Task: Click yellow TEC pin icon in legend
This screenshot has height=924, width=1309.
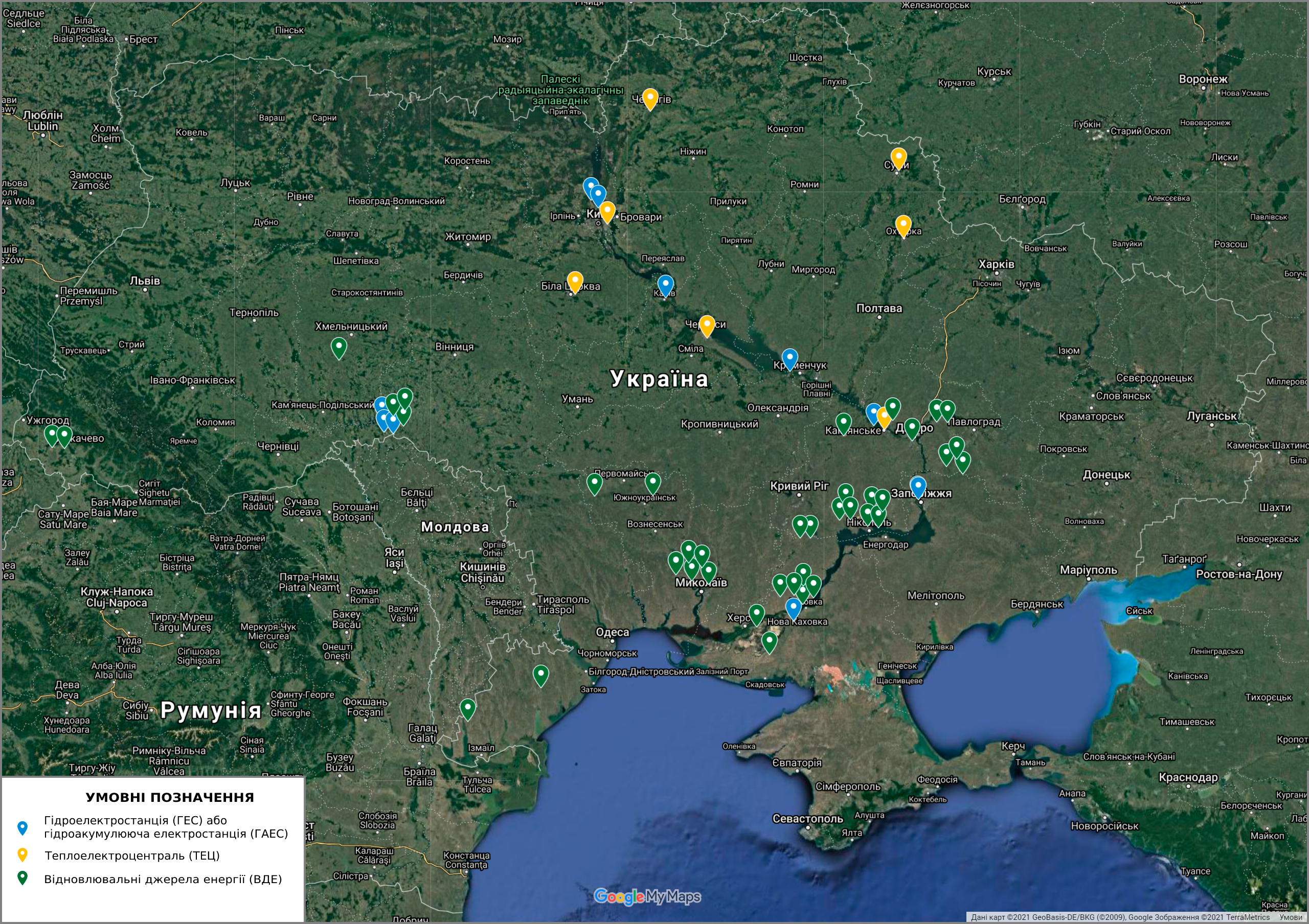Action: [x=22, y=854]
